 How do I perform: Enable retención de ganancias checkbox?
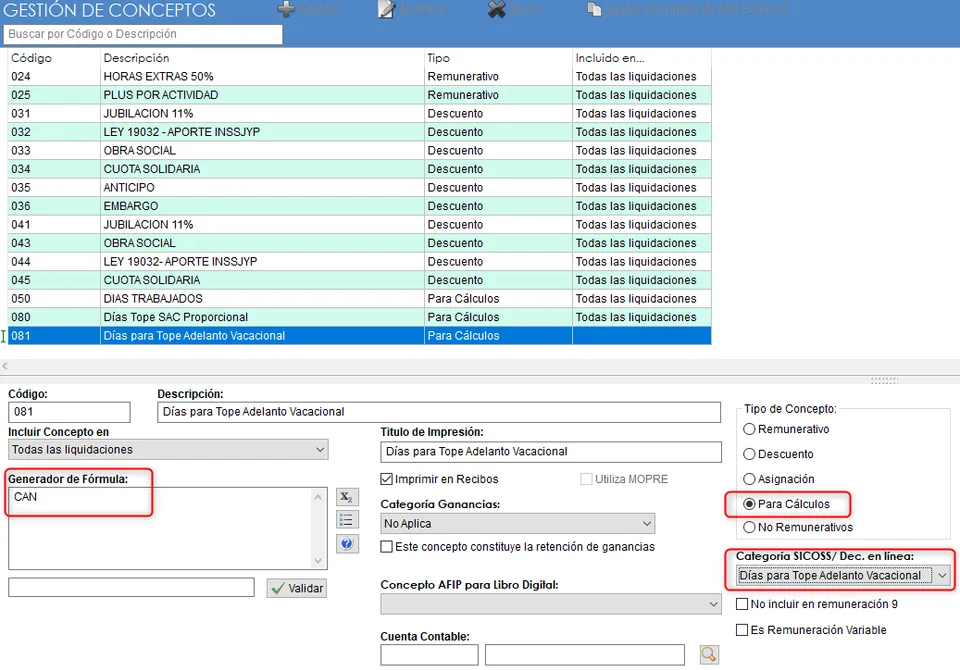(386, 546)
